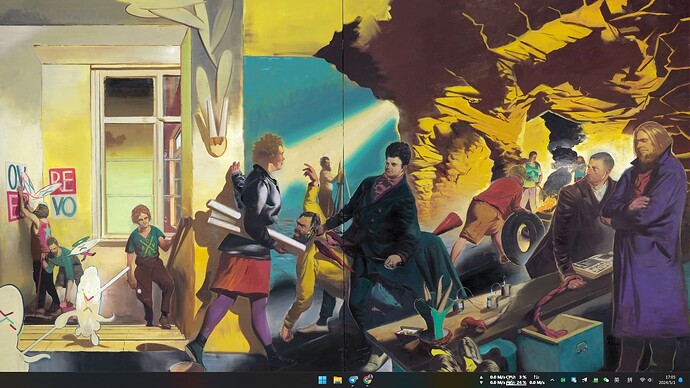The width and height of the screenshot is (690, 388).
Task: Click the green circular tray icon
Action: click(563, 380)
